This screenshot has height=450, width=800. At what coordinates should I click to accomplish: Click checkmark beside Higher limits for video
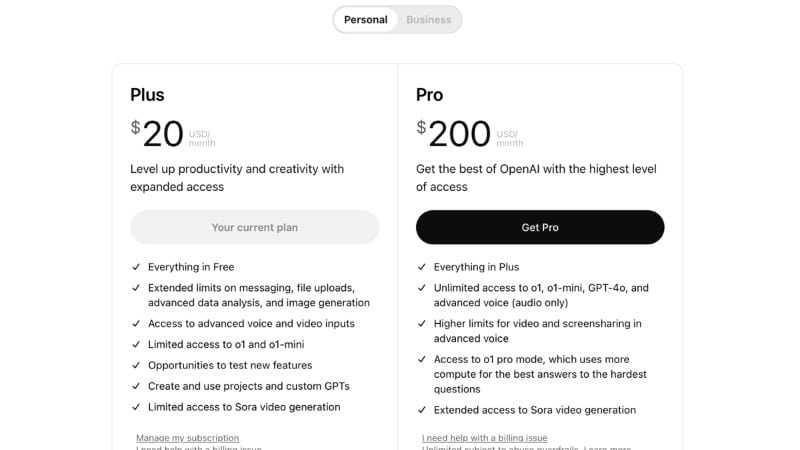coord(422,324)
